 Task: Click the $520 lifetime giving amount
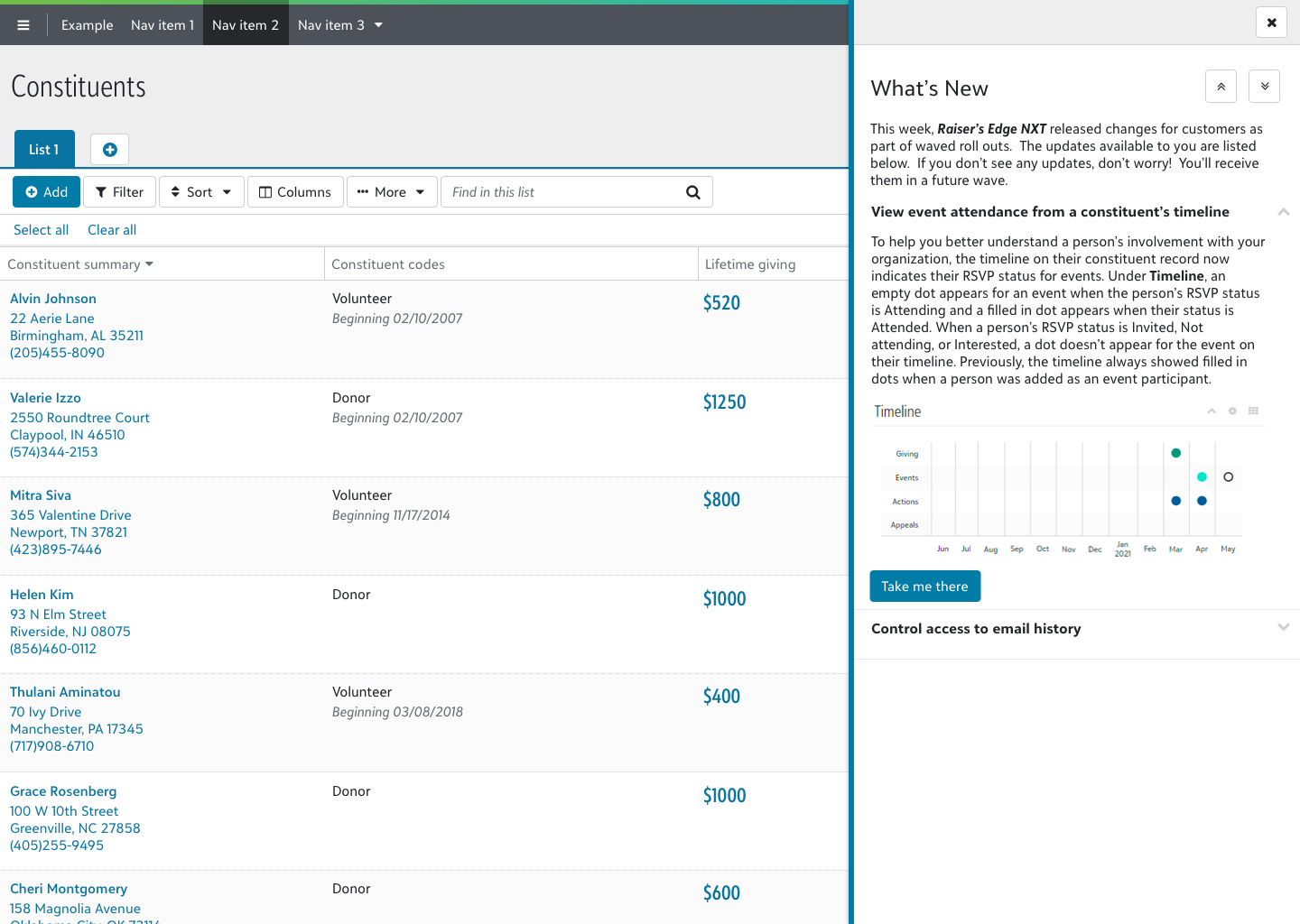point(721,303)
